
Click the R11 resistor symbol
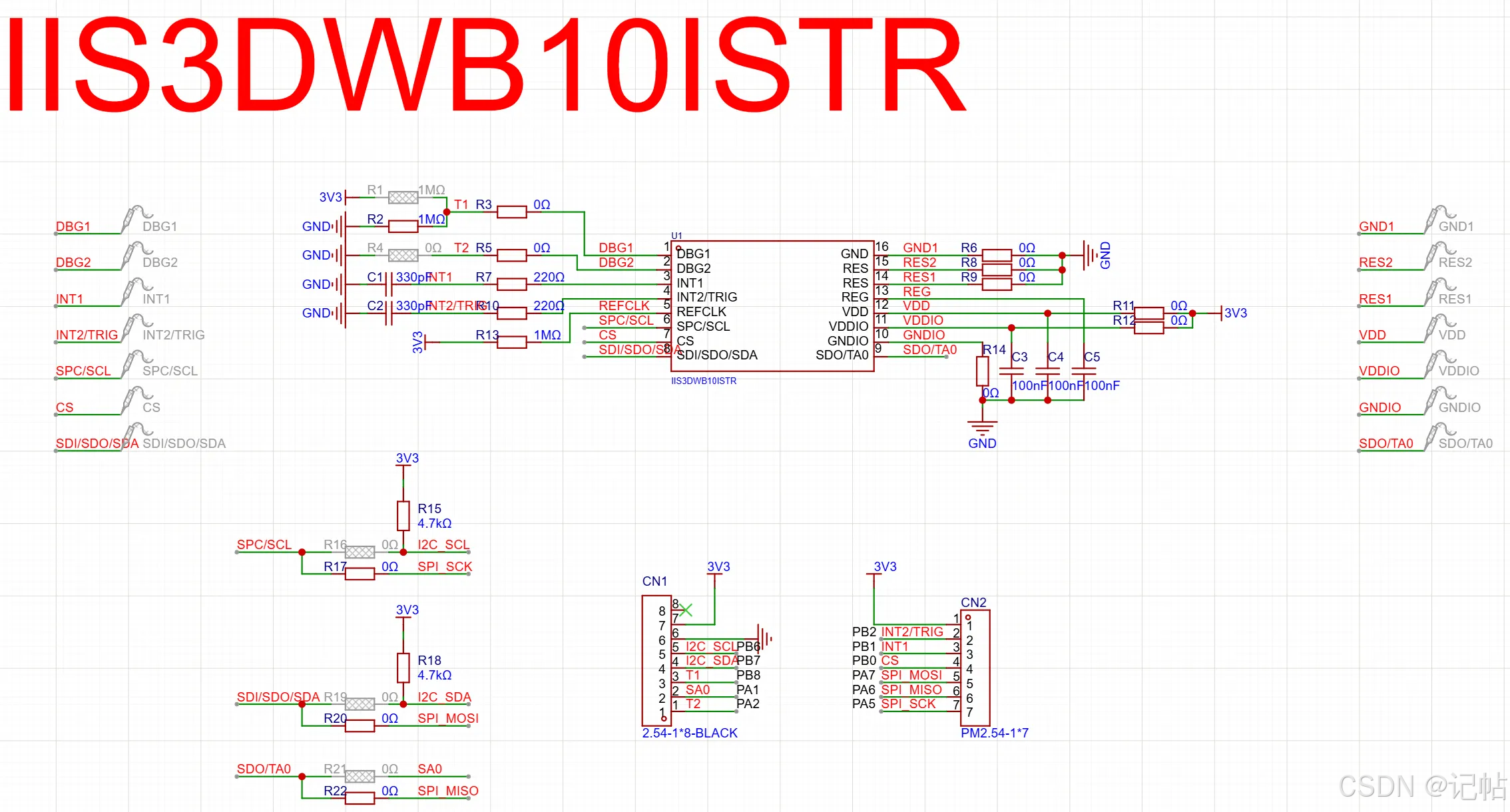pos(1148,313)
